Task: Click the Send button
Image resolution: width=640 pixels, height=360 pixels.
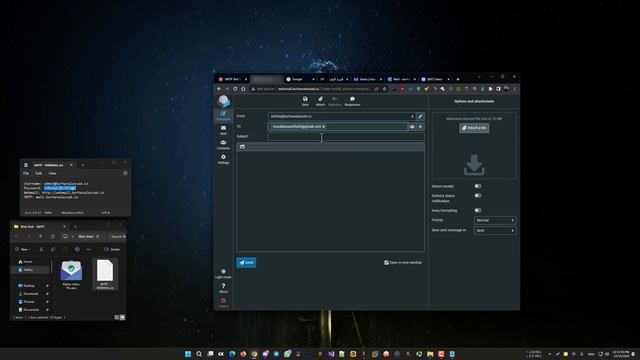Action: pyautogui.click(x=246, y=262)
